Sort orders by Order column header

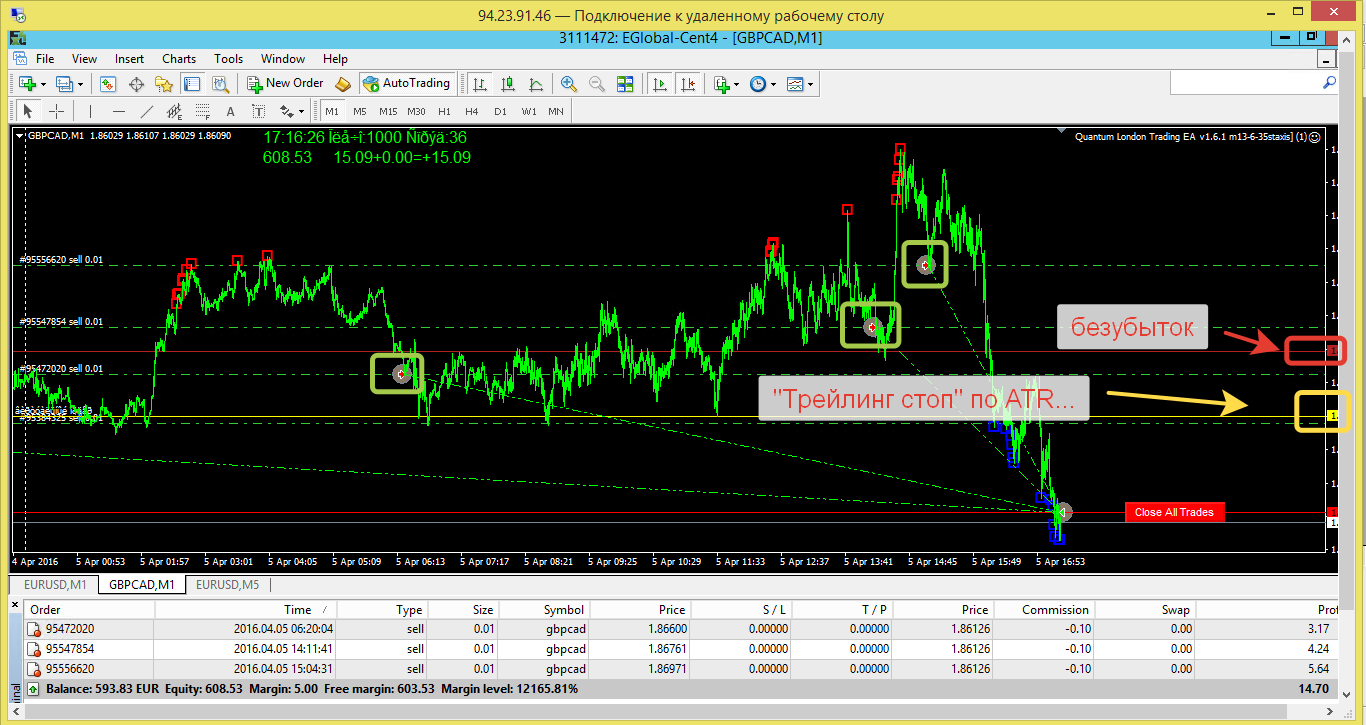tap(90, 609)
